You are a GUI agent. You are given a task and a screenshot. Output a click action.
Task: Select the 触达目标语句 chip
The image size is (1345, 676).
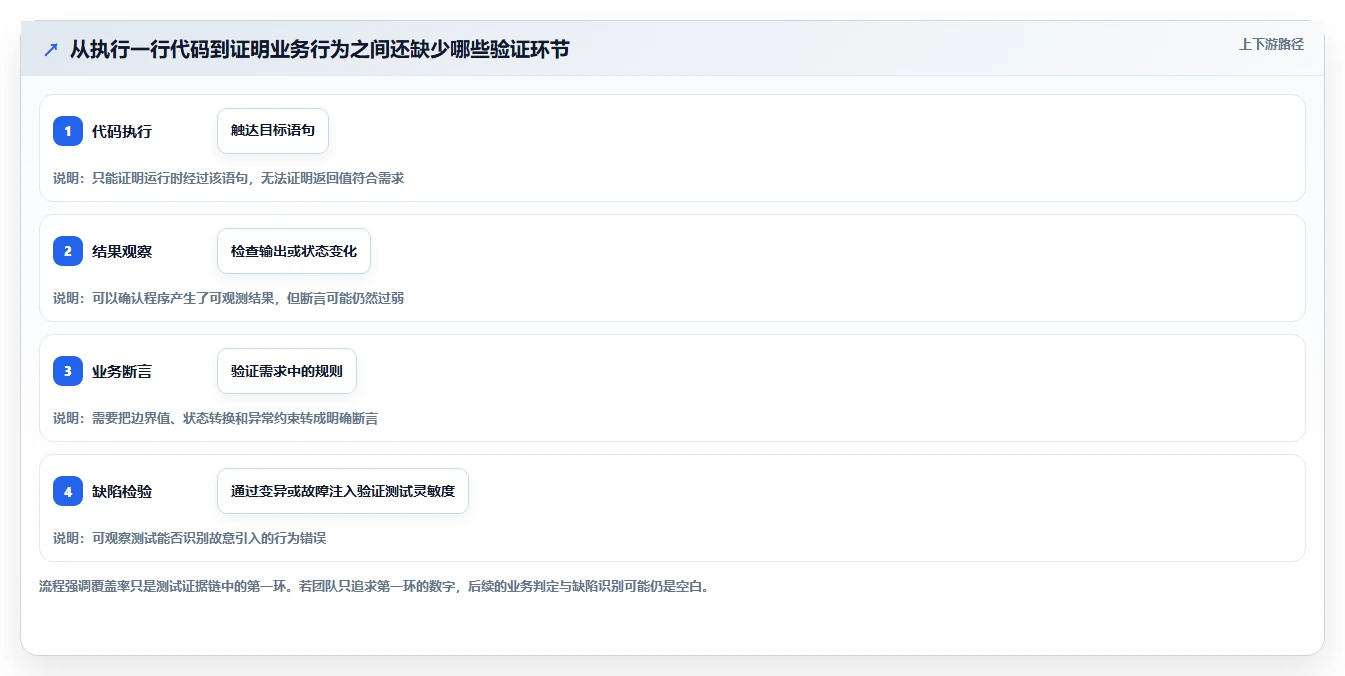tap(273, 131)
